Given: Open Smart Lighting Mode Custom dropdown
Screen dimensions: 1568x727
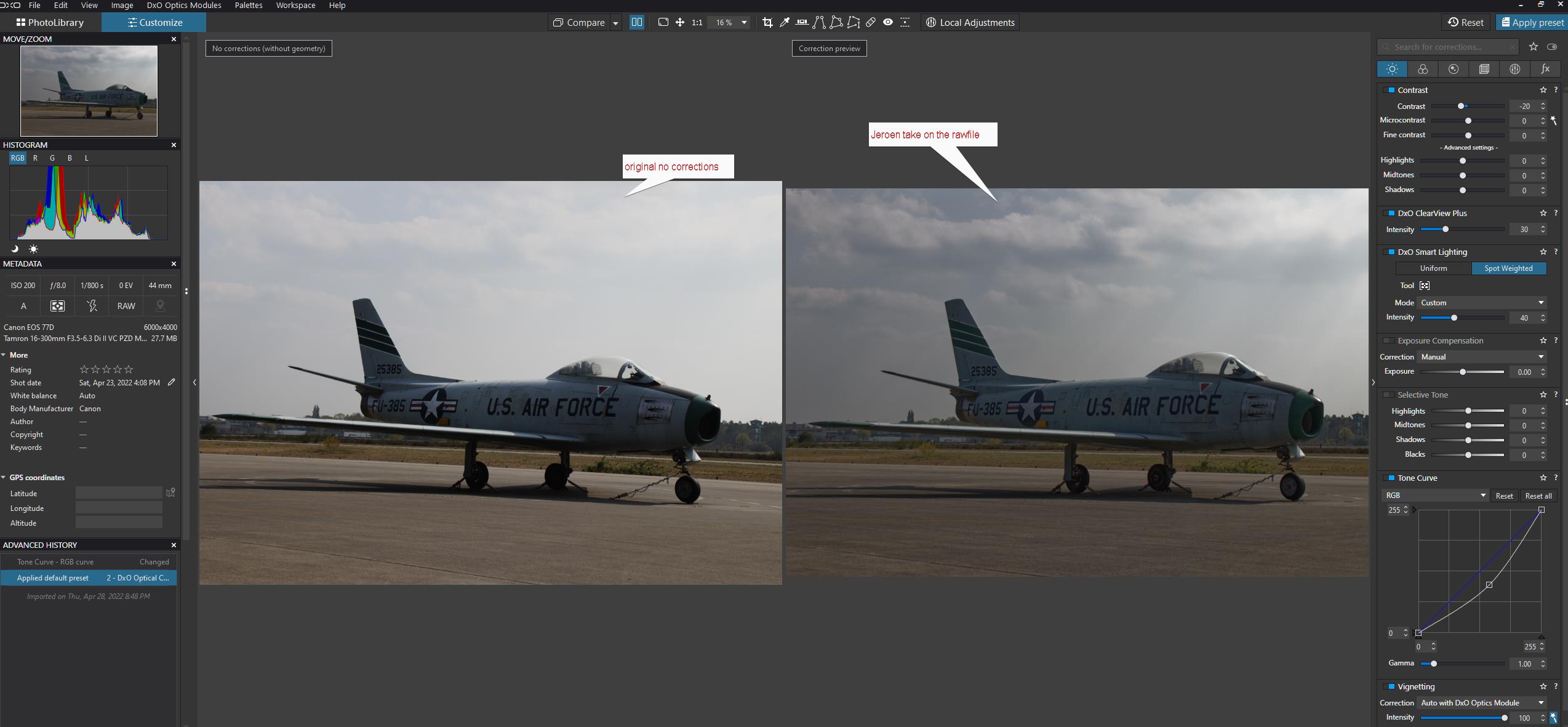Looking at the screenshot, I should click(x=1482, y=303).
